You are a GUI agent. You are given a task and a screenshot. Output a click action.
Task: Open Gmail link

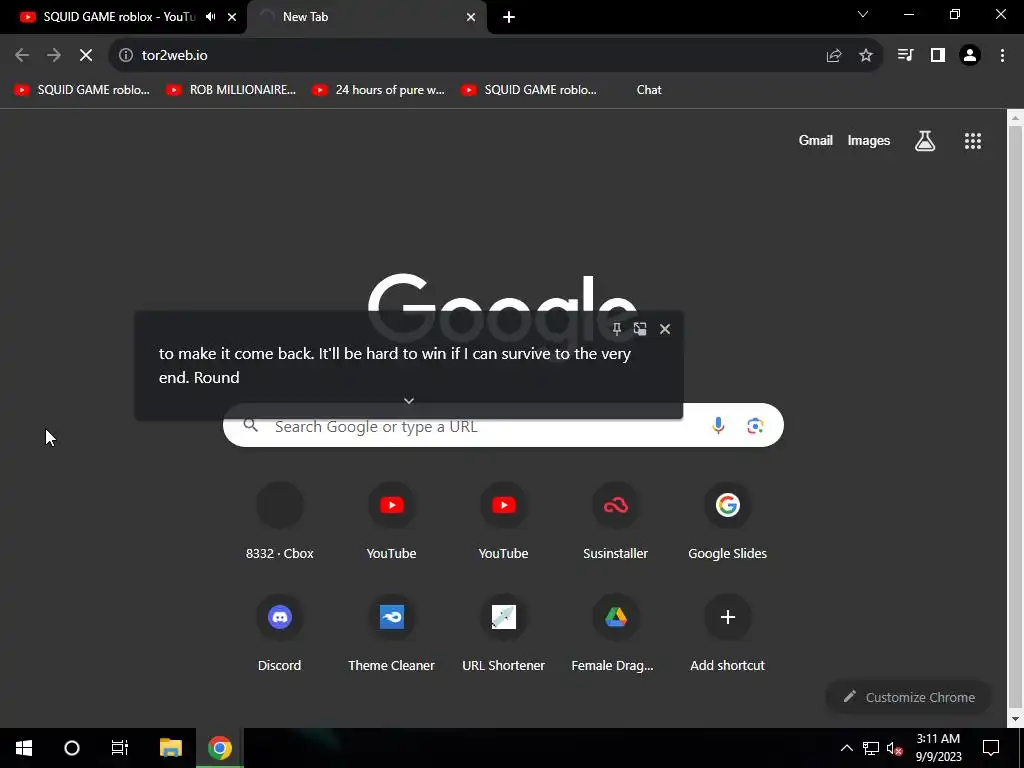(816, 140)
